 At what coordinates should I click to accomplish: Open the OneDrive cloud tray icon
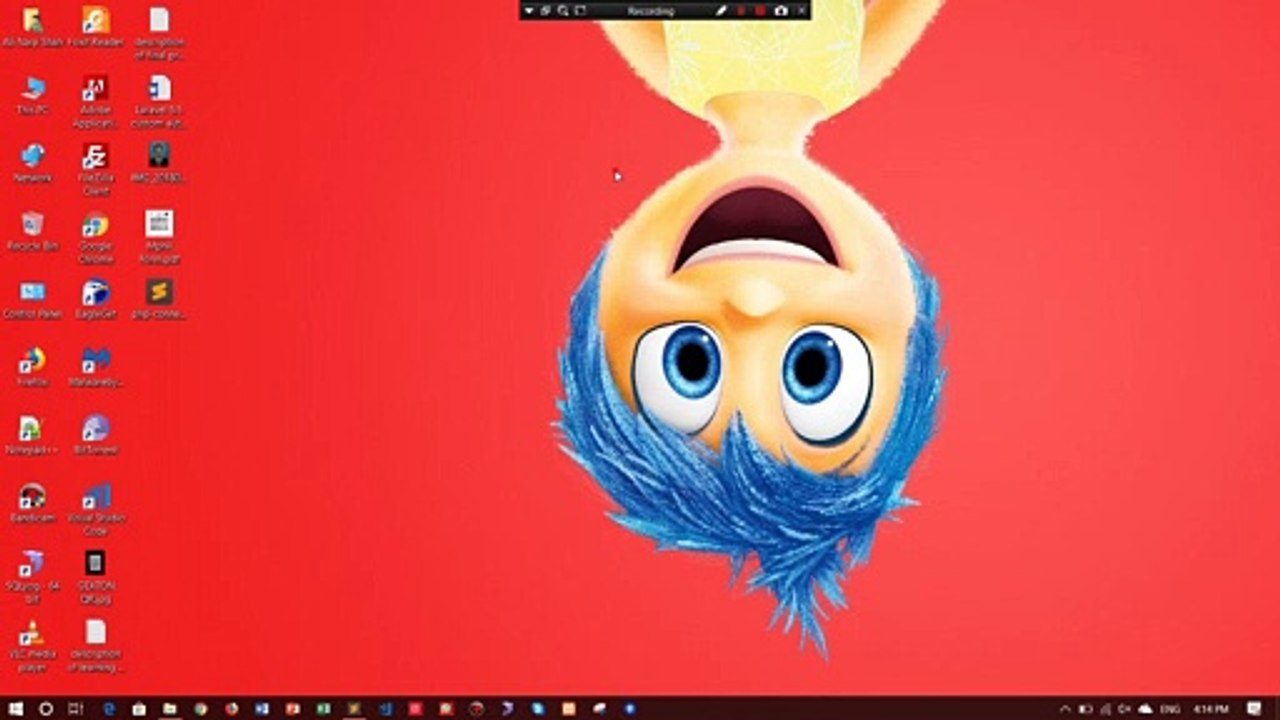(1146, 708)
